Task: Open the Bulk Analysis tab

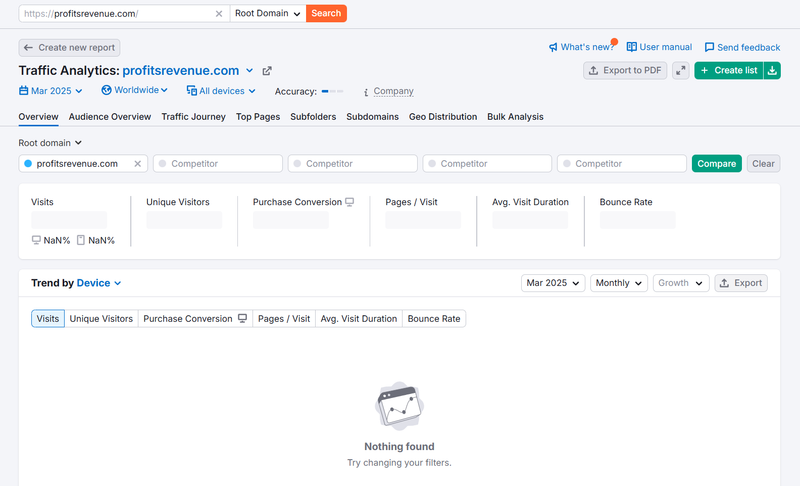Action: click(515, 117)
